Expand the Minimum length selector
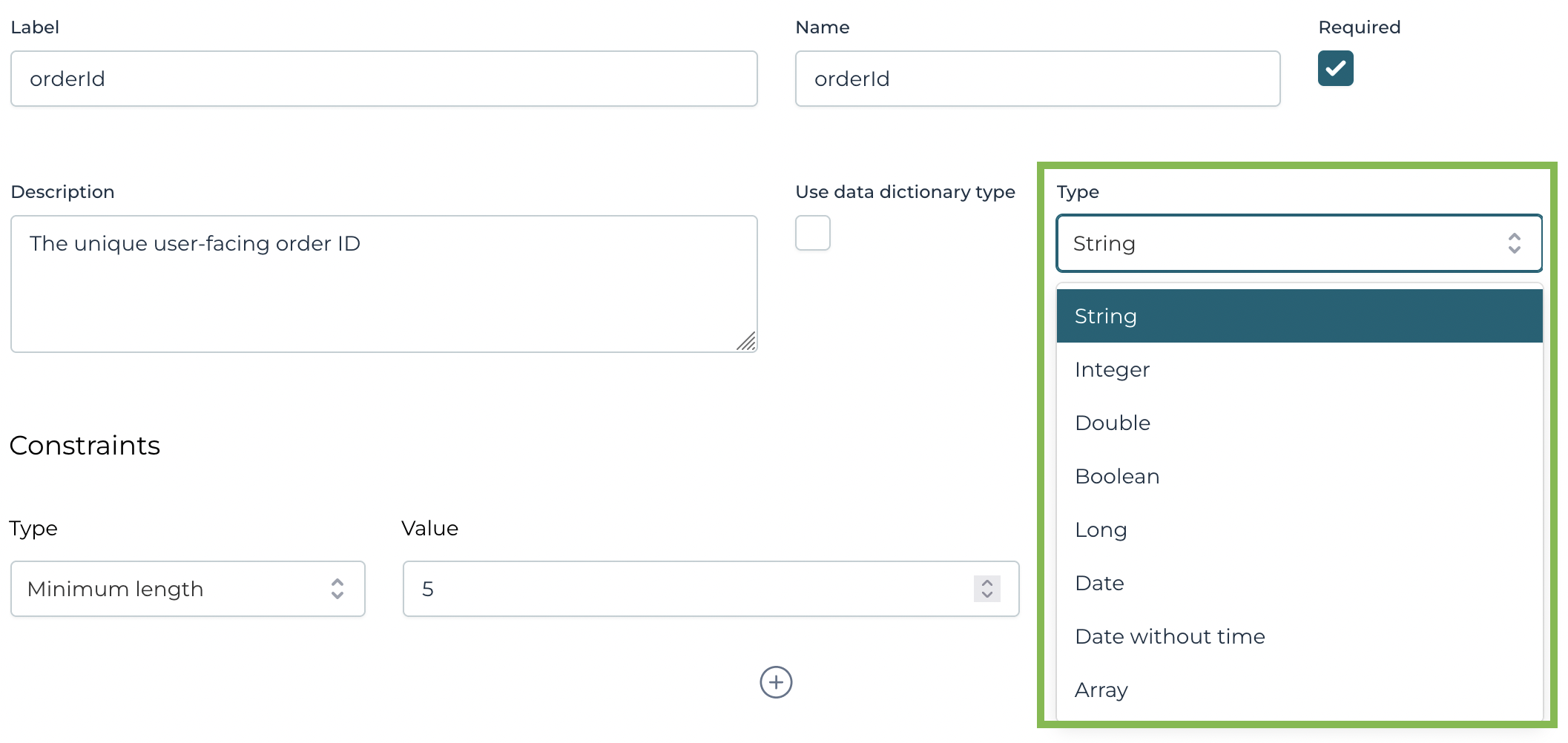 187,589
